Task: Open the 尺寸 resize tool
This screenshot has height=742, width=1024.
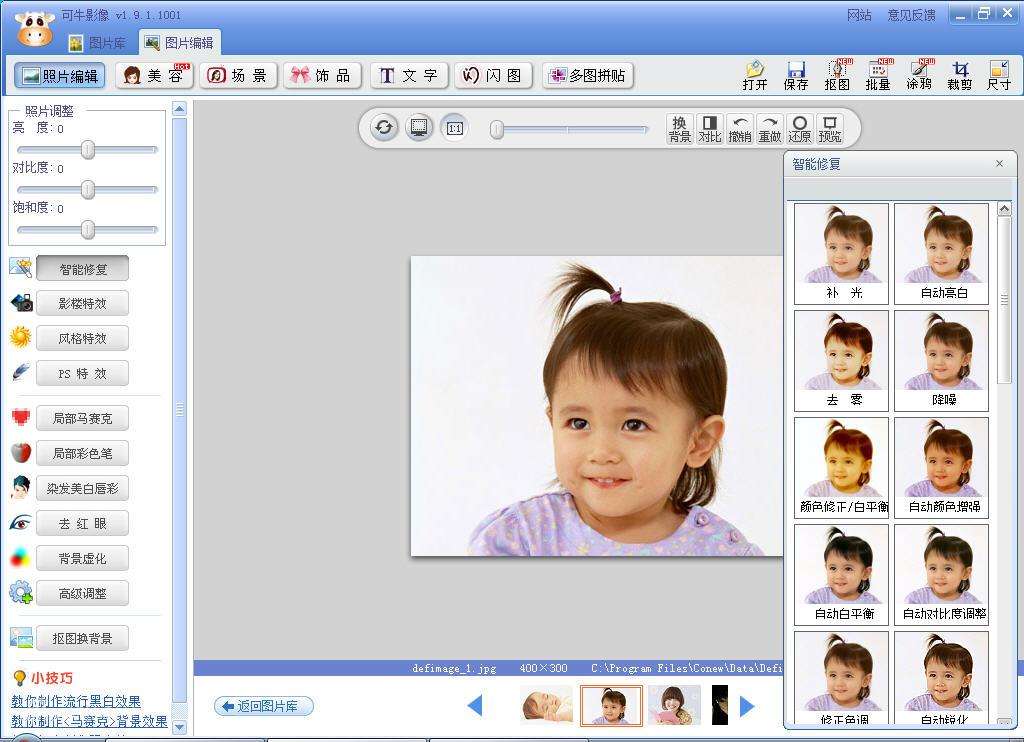Action: point(999,75)
